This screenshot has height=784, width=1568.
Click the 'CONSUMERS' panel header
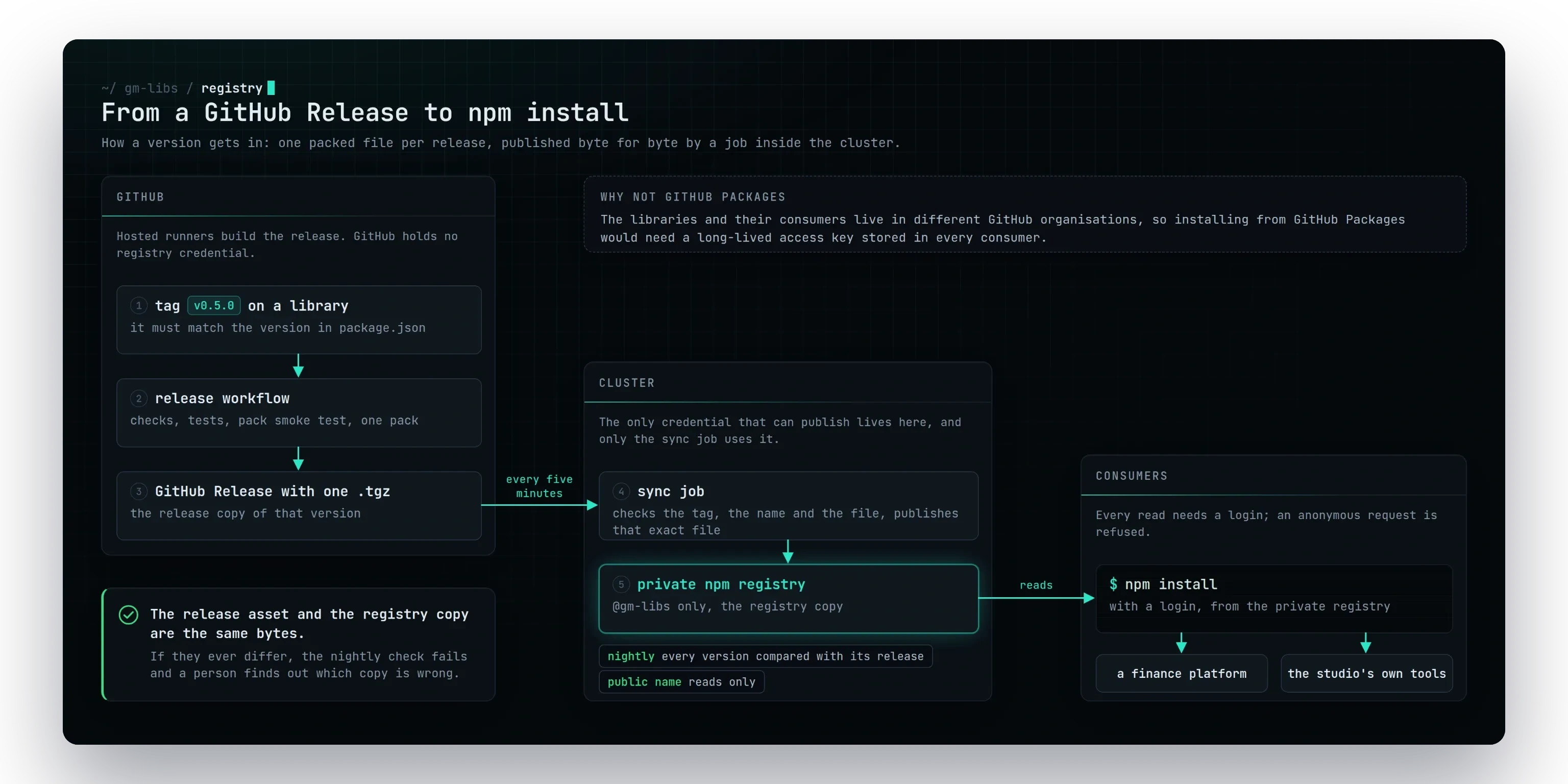[1132, 476]
